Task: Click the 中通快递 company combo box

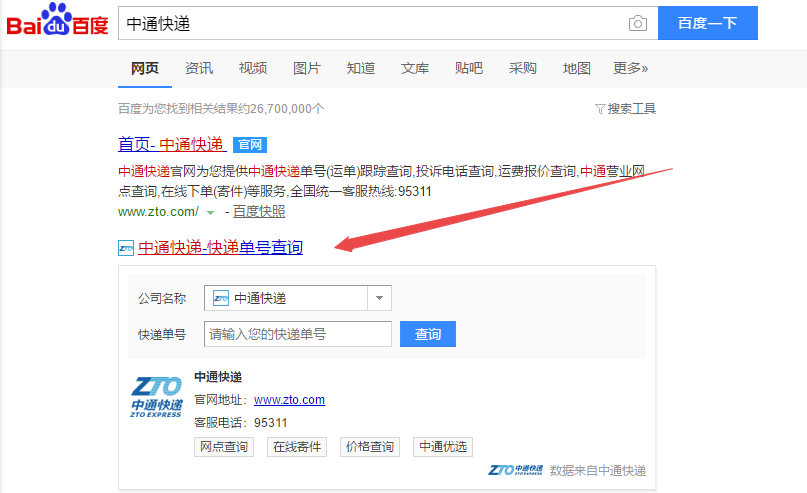Action: 297,298
